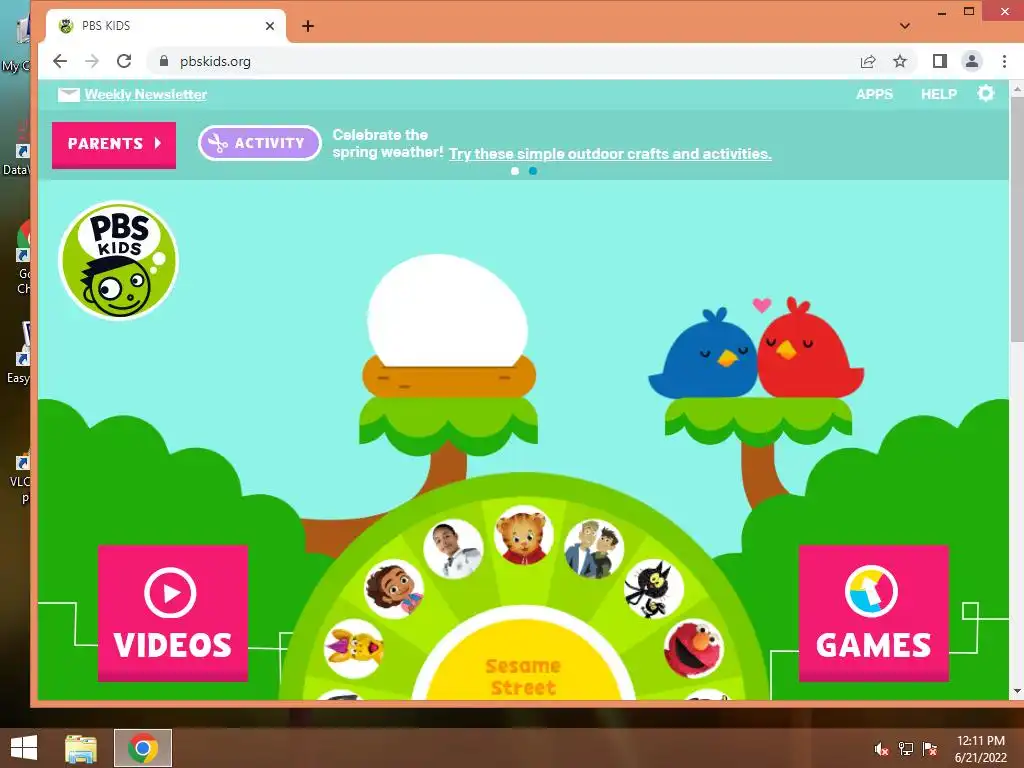
Task: Select the astronaut girl show on wheel
Action: 453,549
